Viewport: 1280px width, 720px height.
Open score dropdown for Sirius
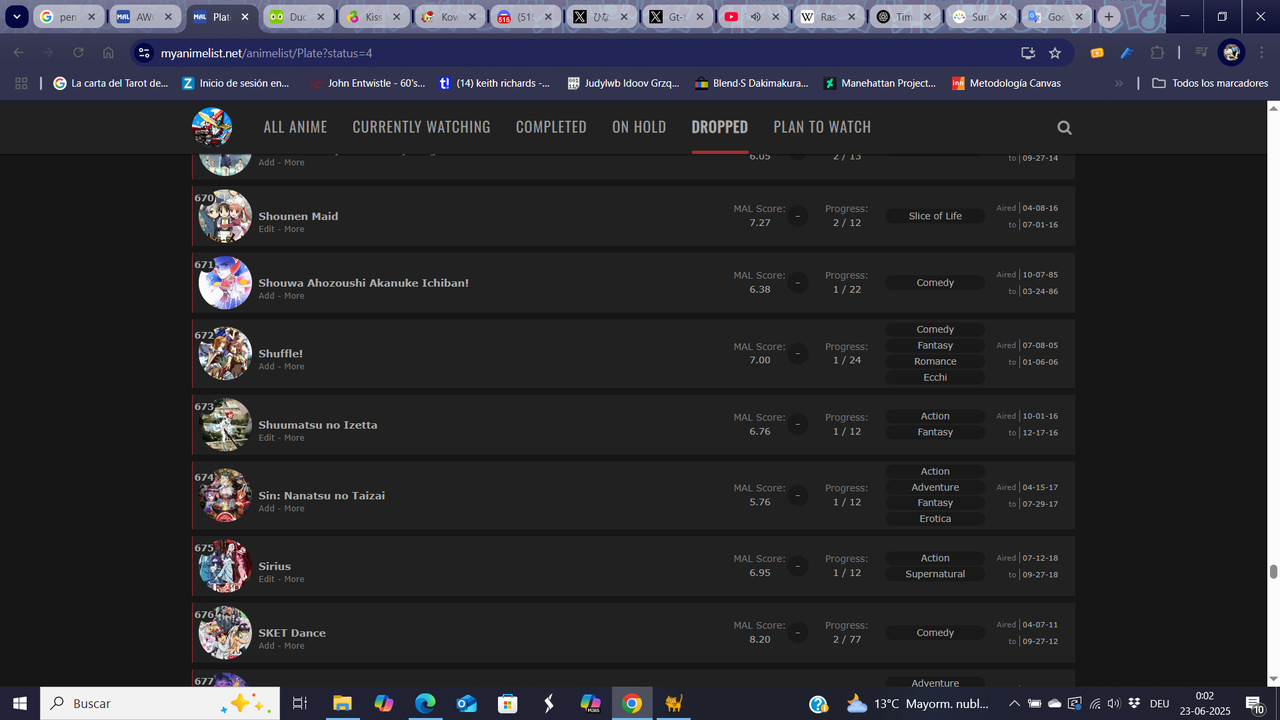[797, 566]
